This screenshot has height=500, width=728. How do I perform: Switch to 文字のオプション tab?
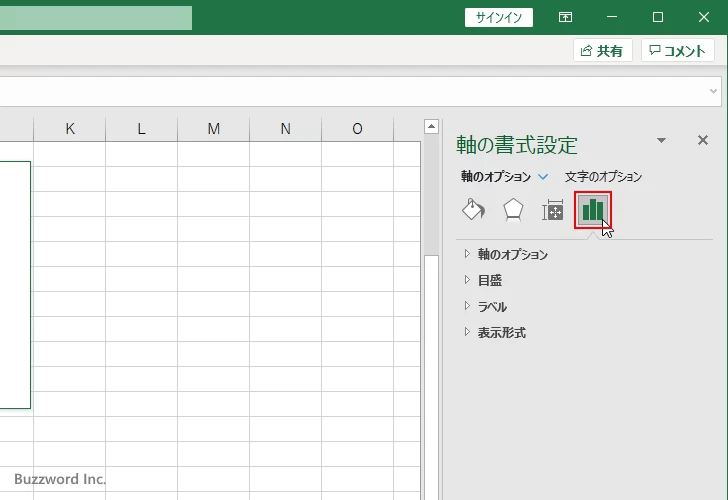[603, 177]
